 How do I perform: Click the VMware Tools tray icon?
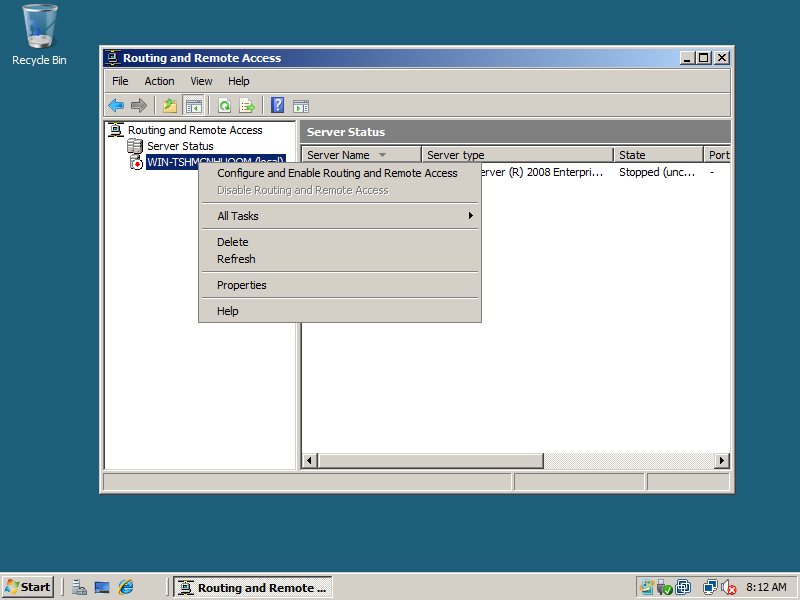(x=683, y=587)
